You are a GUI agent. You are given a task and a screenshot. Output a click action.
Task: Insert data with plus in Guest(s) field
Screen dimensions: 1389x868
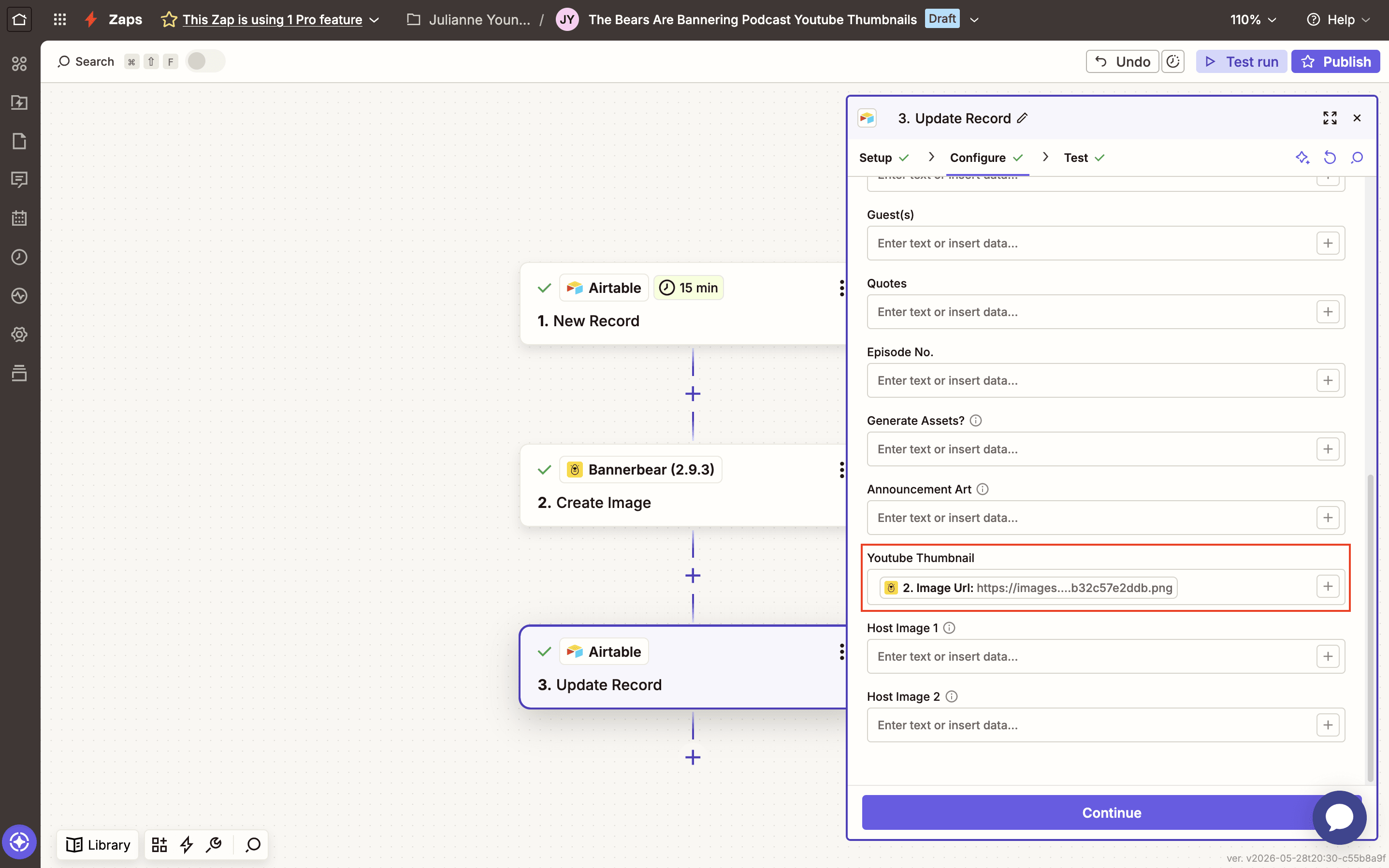[x=1328, y=243]
